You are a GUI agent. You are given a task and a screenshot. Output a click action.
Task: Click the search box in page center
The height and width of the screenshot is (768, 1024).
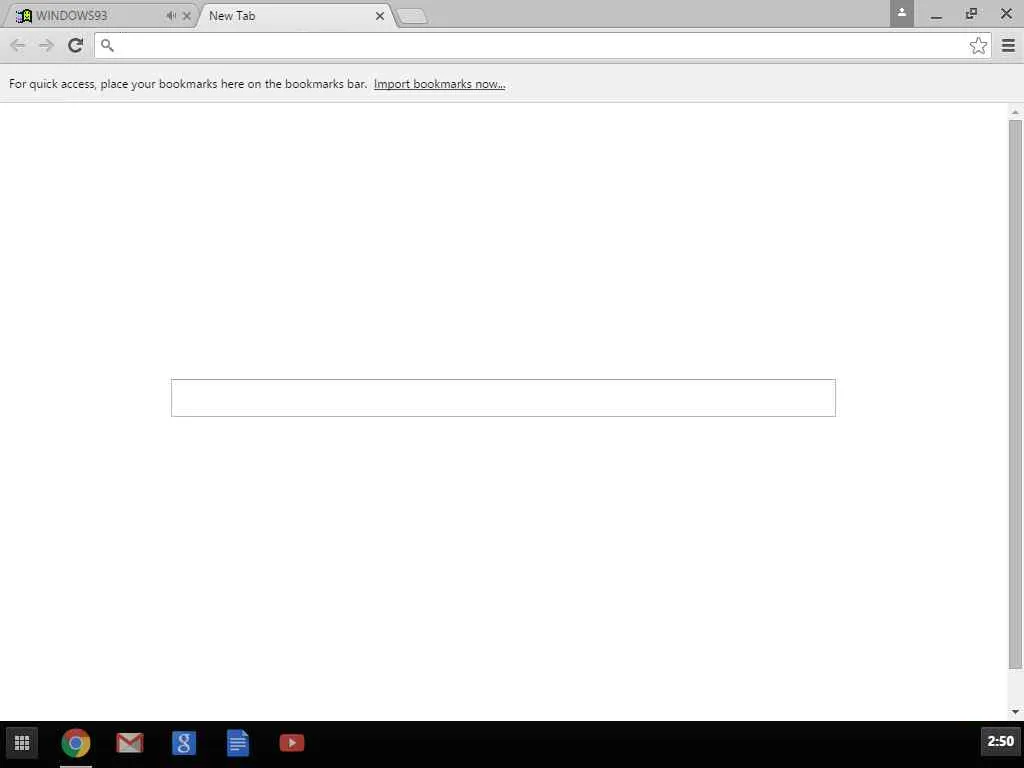coord(503,398)
